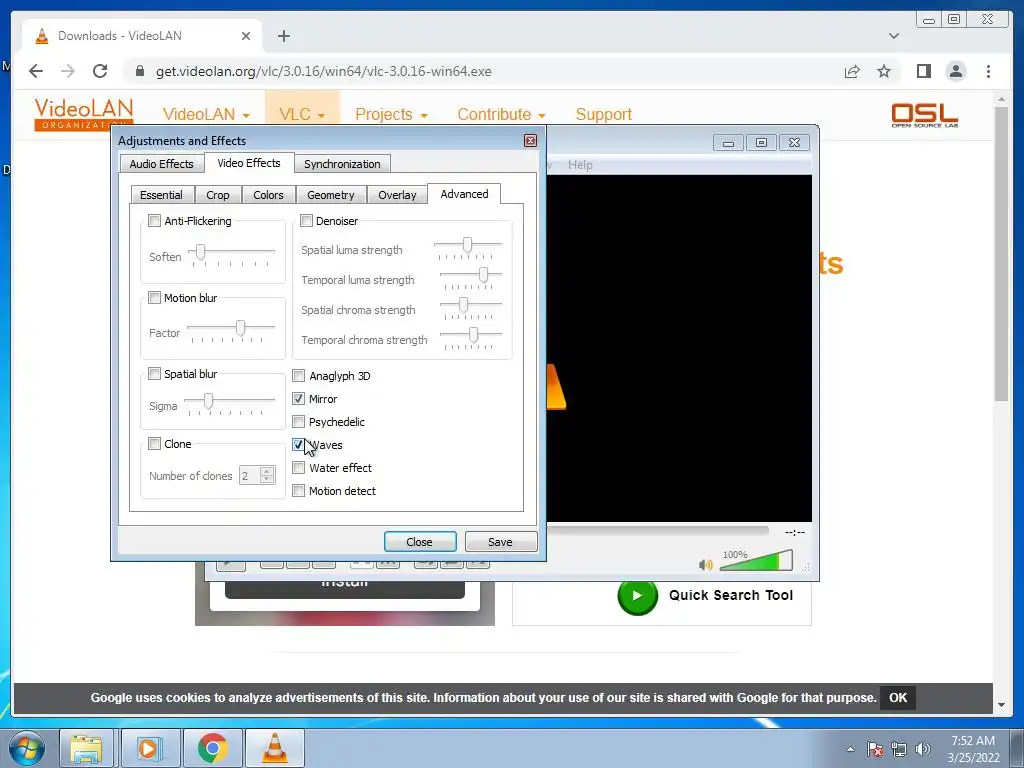Click Quick Search Tool text link
The width and height of the screenshot is (1024, 768).
731,595
